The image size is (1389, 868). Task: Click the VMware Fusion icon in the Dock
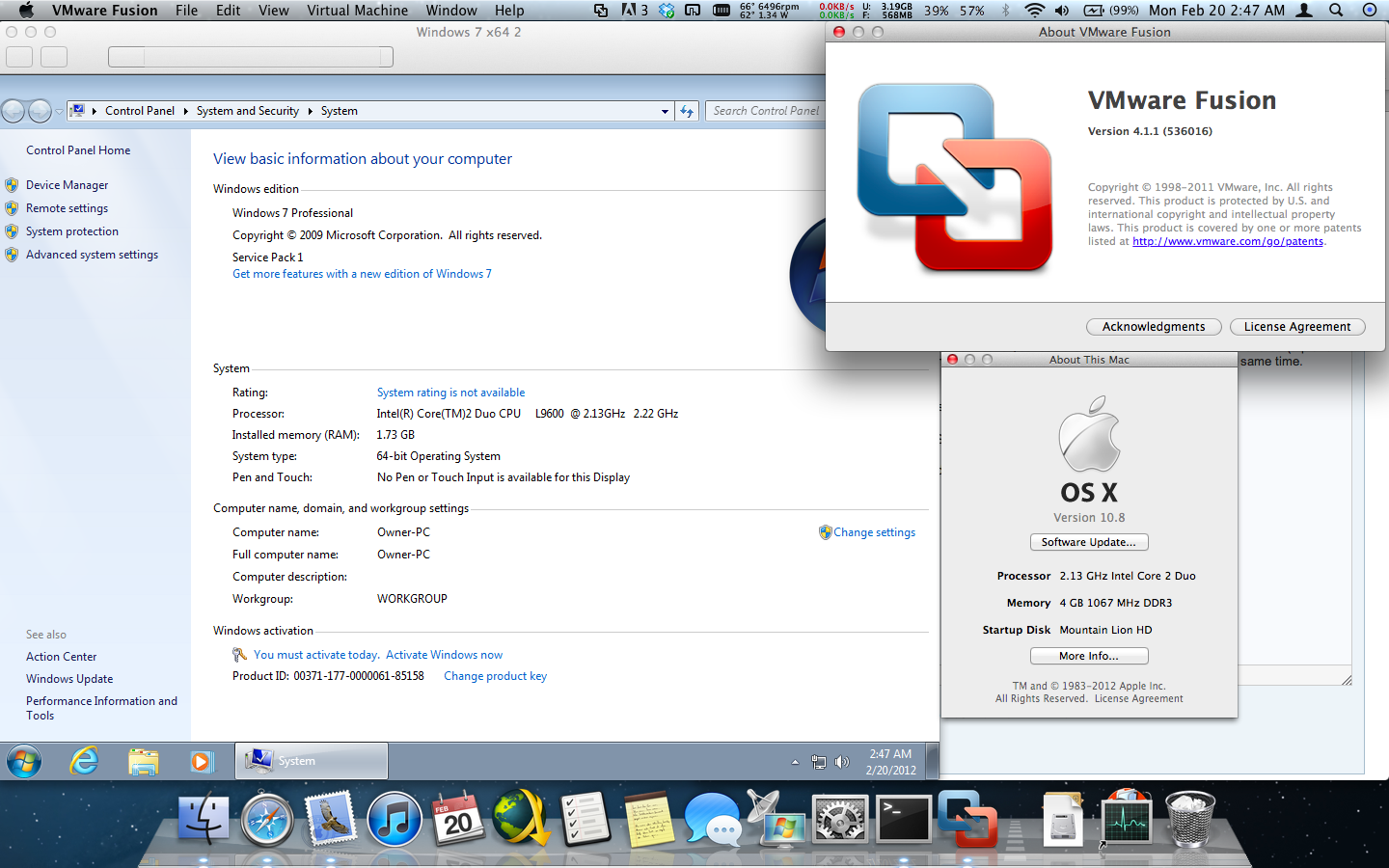point(967,819)
